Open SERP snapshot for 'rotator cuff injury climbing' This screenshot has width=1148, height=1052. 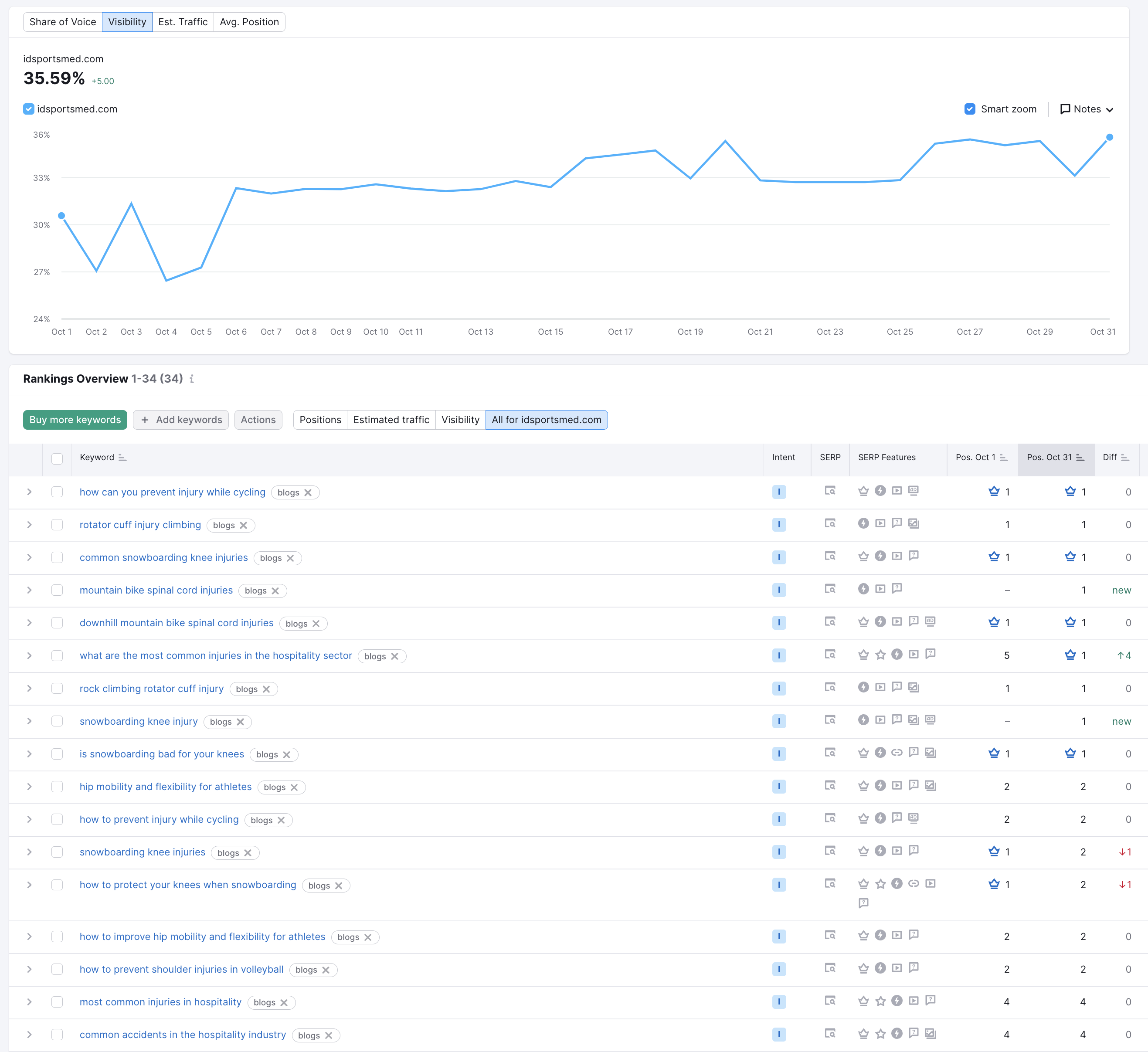830,524
